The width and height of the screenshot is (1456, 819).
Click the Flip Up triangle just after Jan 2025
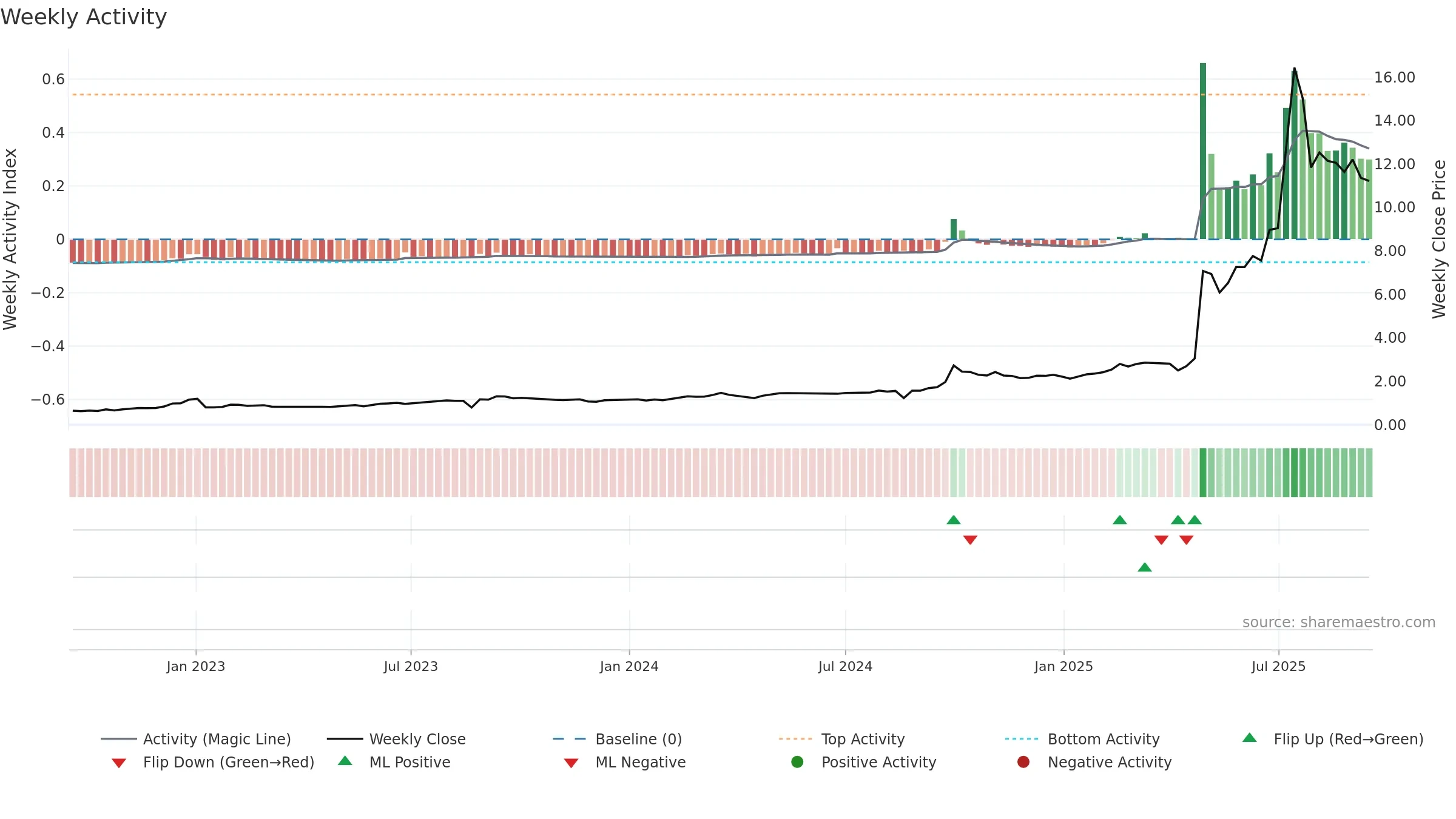pyautogui.click(x=1120, y=520)
